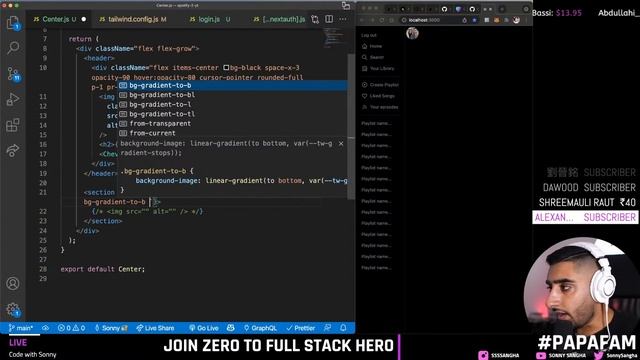Click the second GitHub tab in the browser

[472, 9]
